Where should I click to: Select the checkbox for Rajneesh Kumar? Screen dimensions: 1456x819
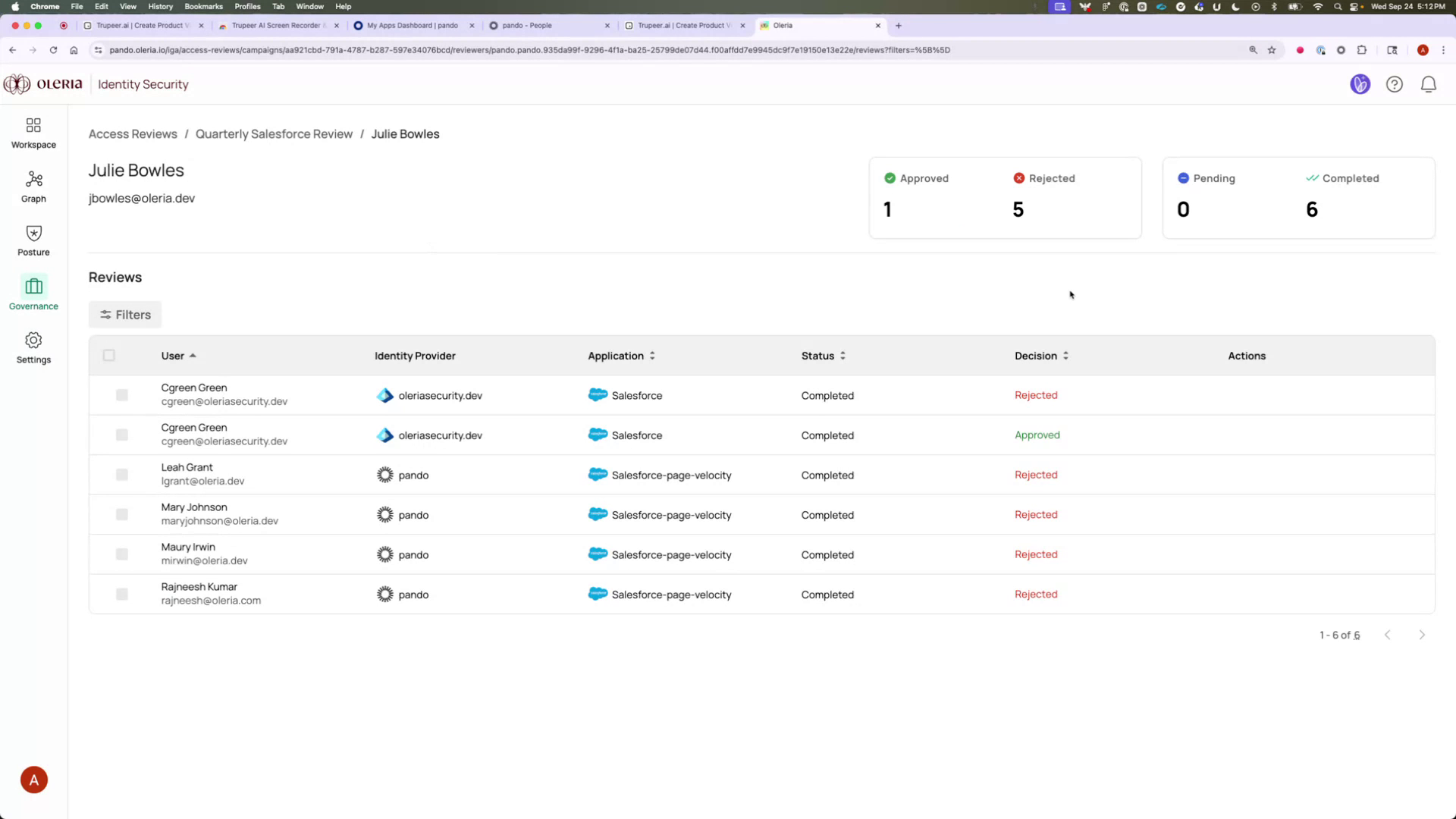[121, 595]
